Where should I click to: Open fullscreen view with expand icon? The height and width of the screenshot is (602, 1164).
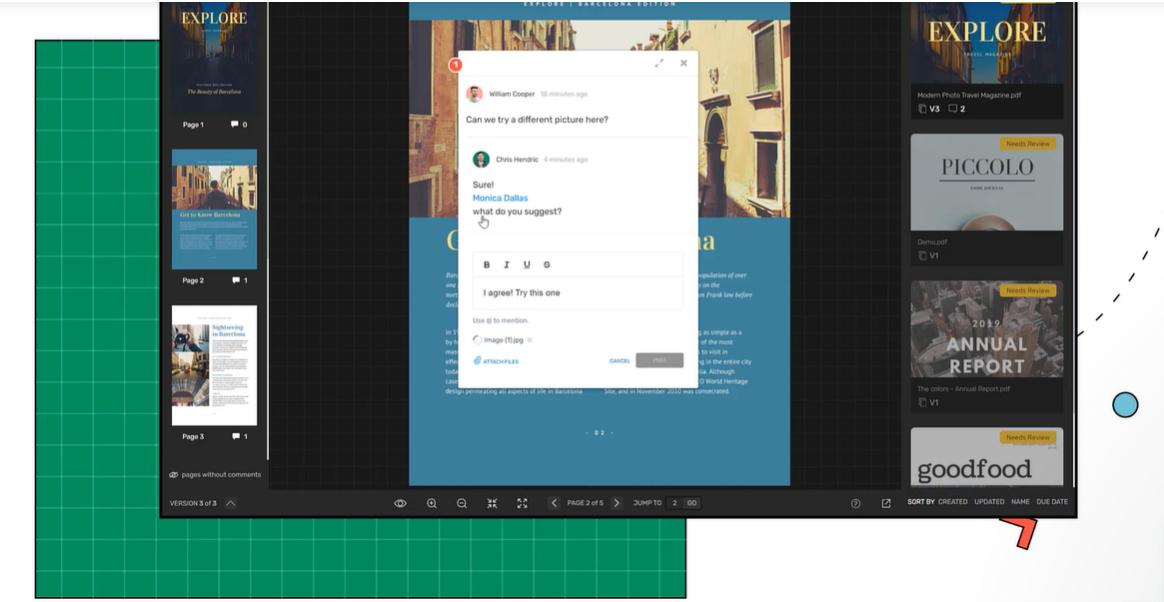pos(522,503)
